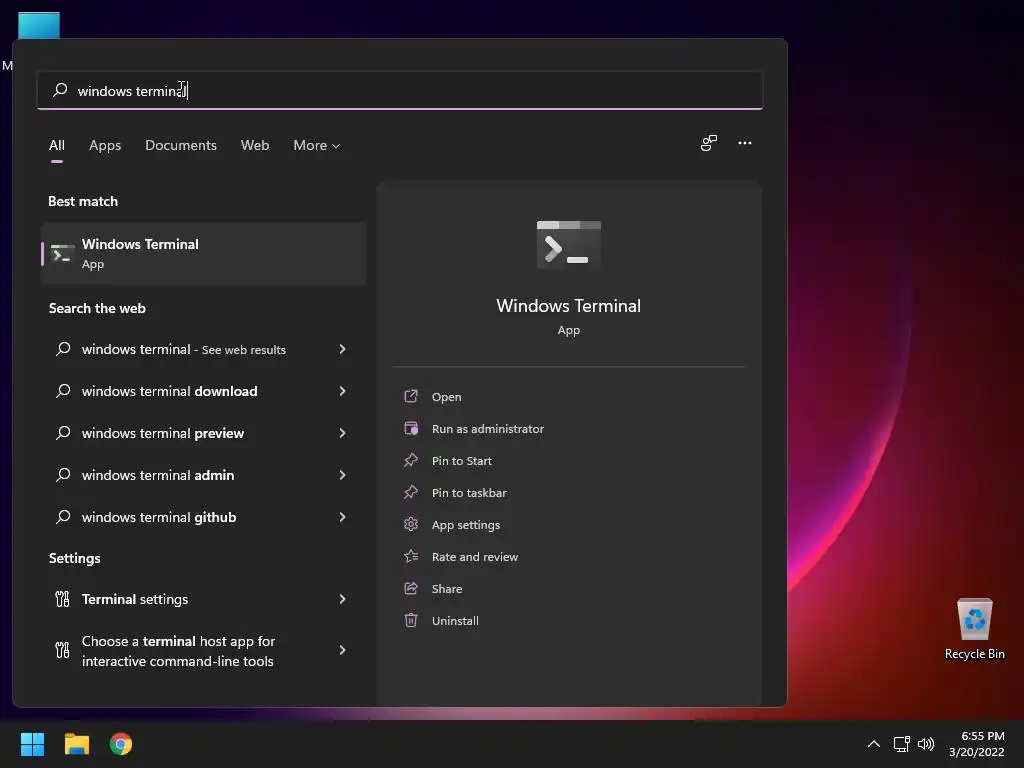The width and height of the screenshot is (1024, 768).
Task: Open Google Chrome from the taskbar
Action: coord(121,744)
